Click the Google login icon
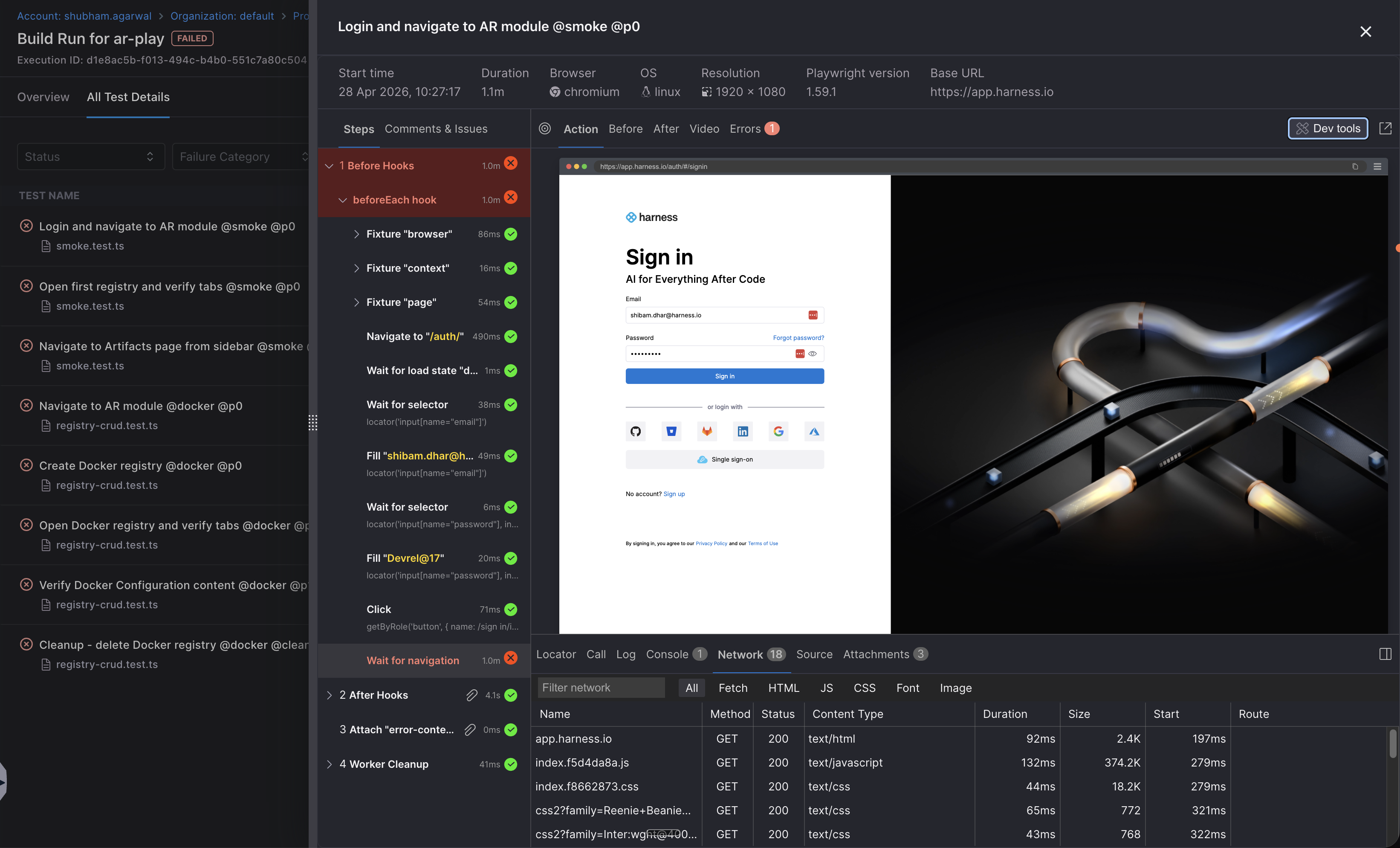 coord(778,431)
